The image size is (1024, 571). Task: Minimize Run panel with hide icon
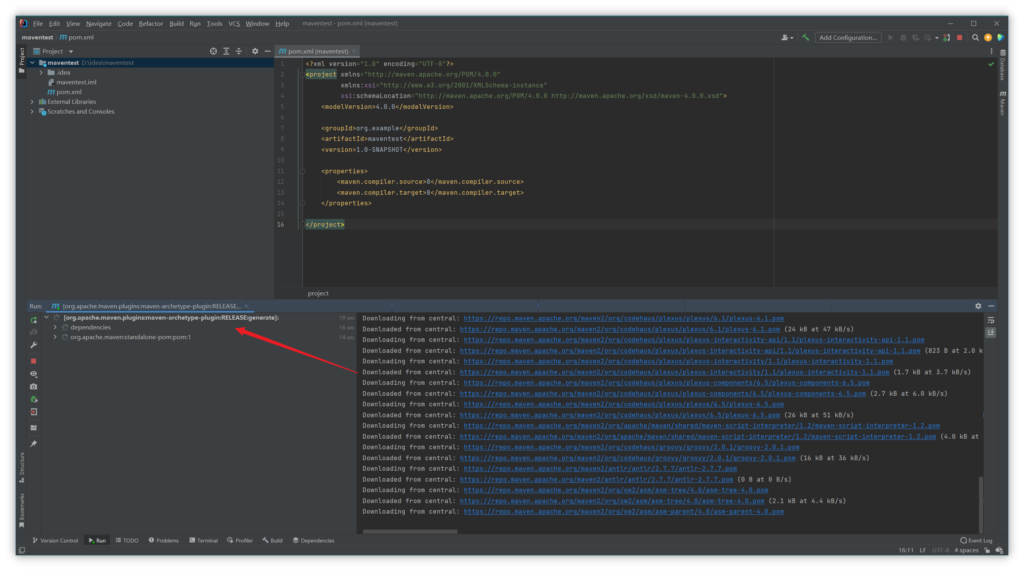991,306
